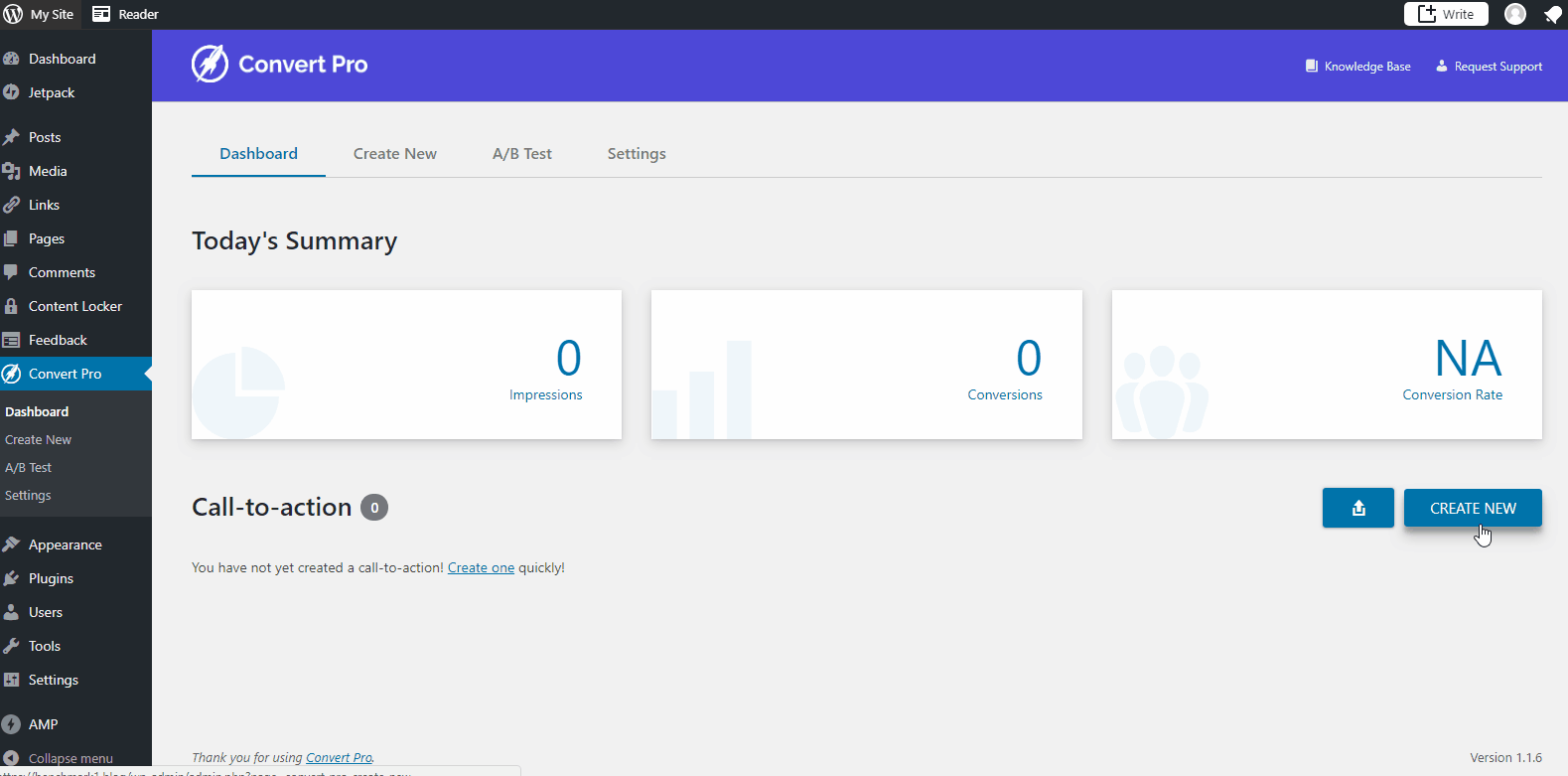Screen dimensions: 1568x776
Task: Open the Media menu label
Action: [x=48, y=171]
